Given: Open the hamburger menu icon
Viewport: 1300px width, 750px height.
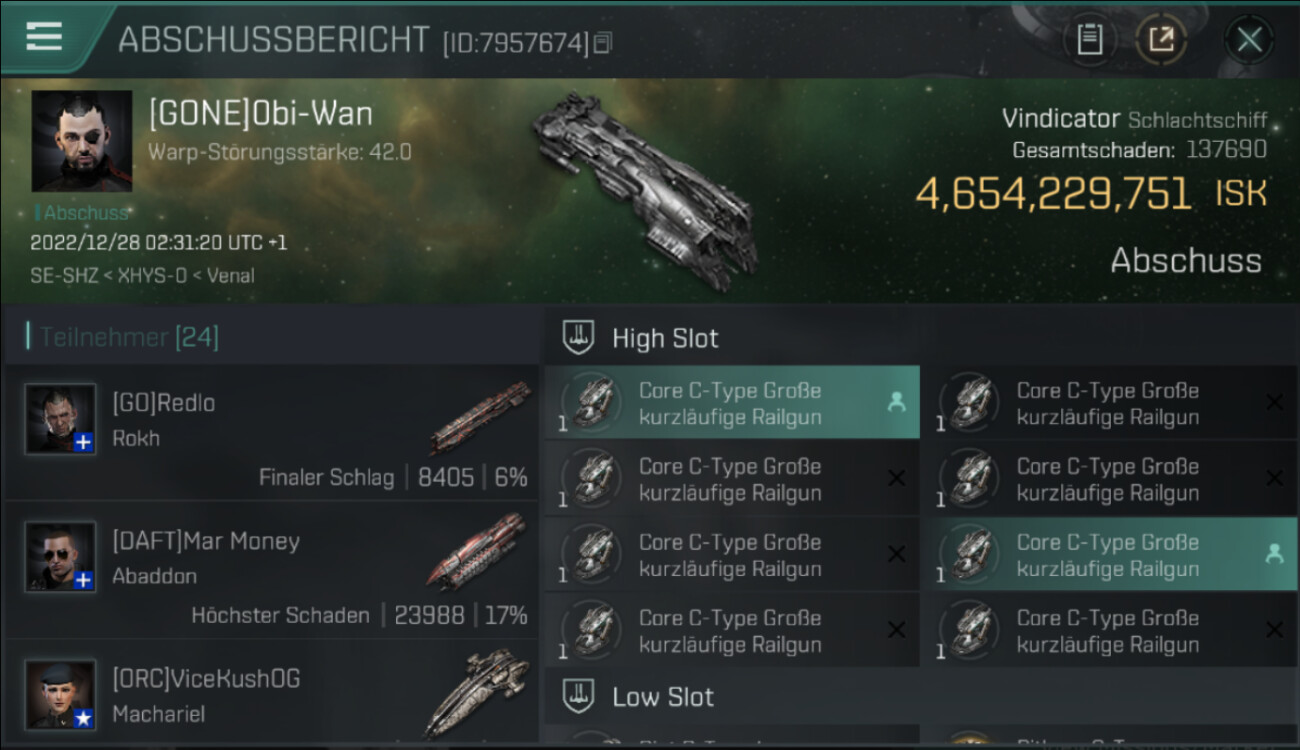Looking at the screenshot, I should (x=44, y=36).
